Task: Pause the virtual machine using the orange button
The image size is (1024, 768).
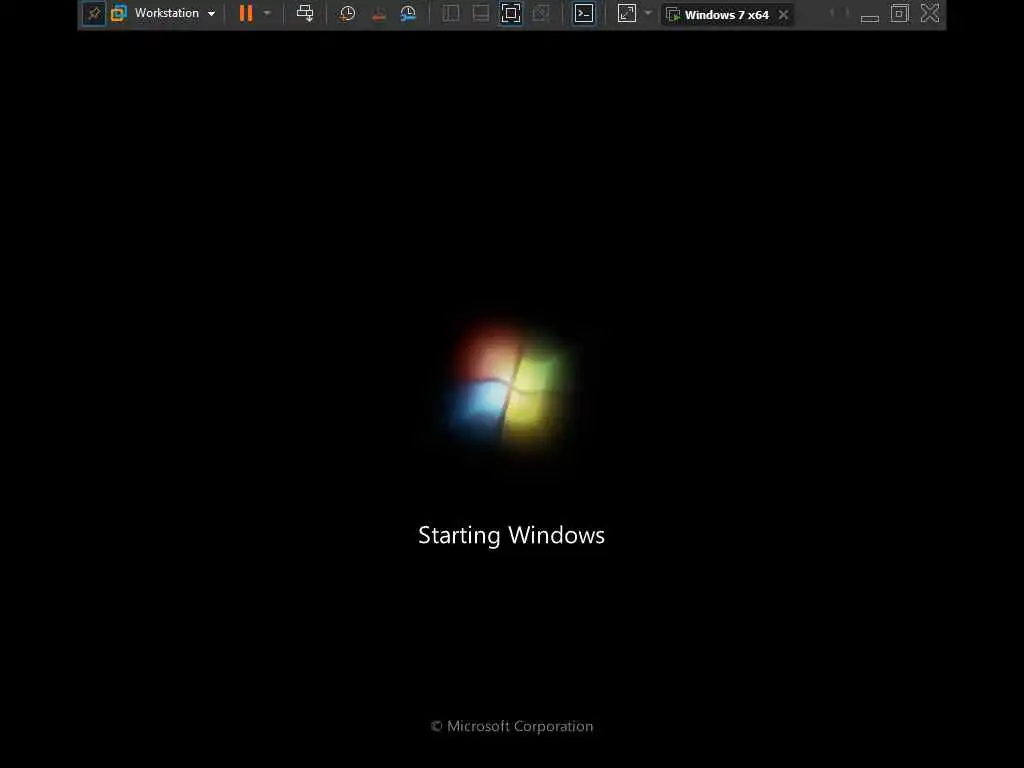Action: 246,13
